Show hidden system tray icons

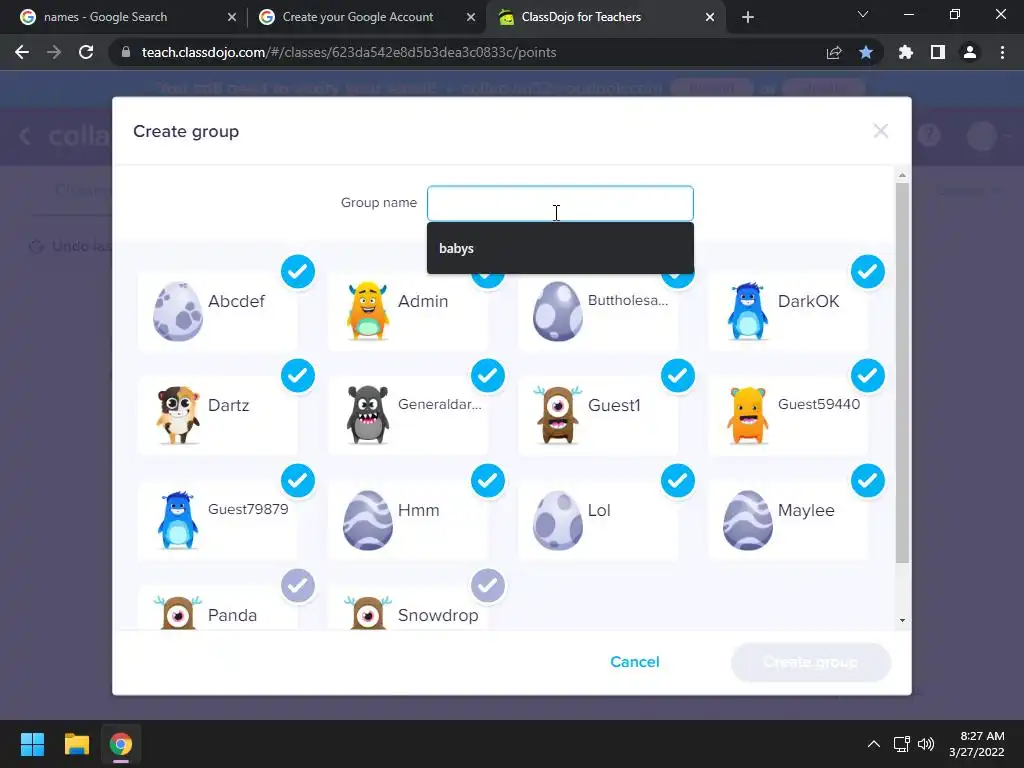coord(873,744)
